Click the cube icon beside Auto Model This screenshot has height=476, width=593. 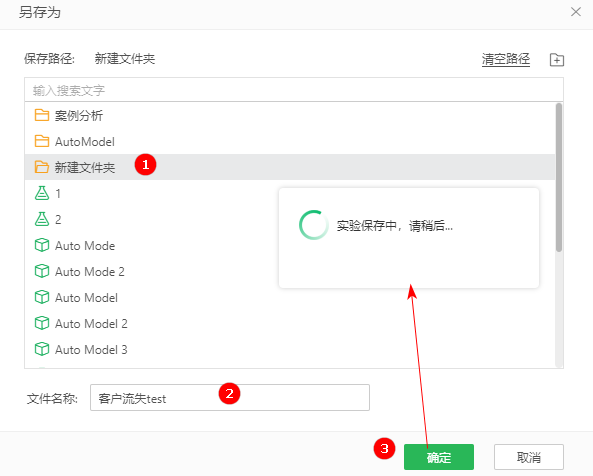tap(42, 297)
